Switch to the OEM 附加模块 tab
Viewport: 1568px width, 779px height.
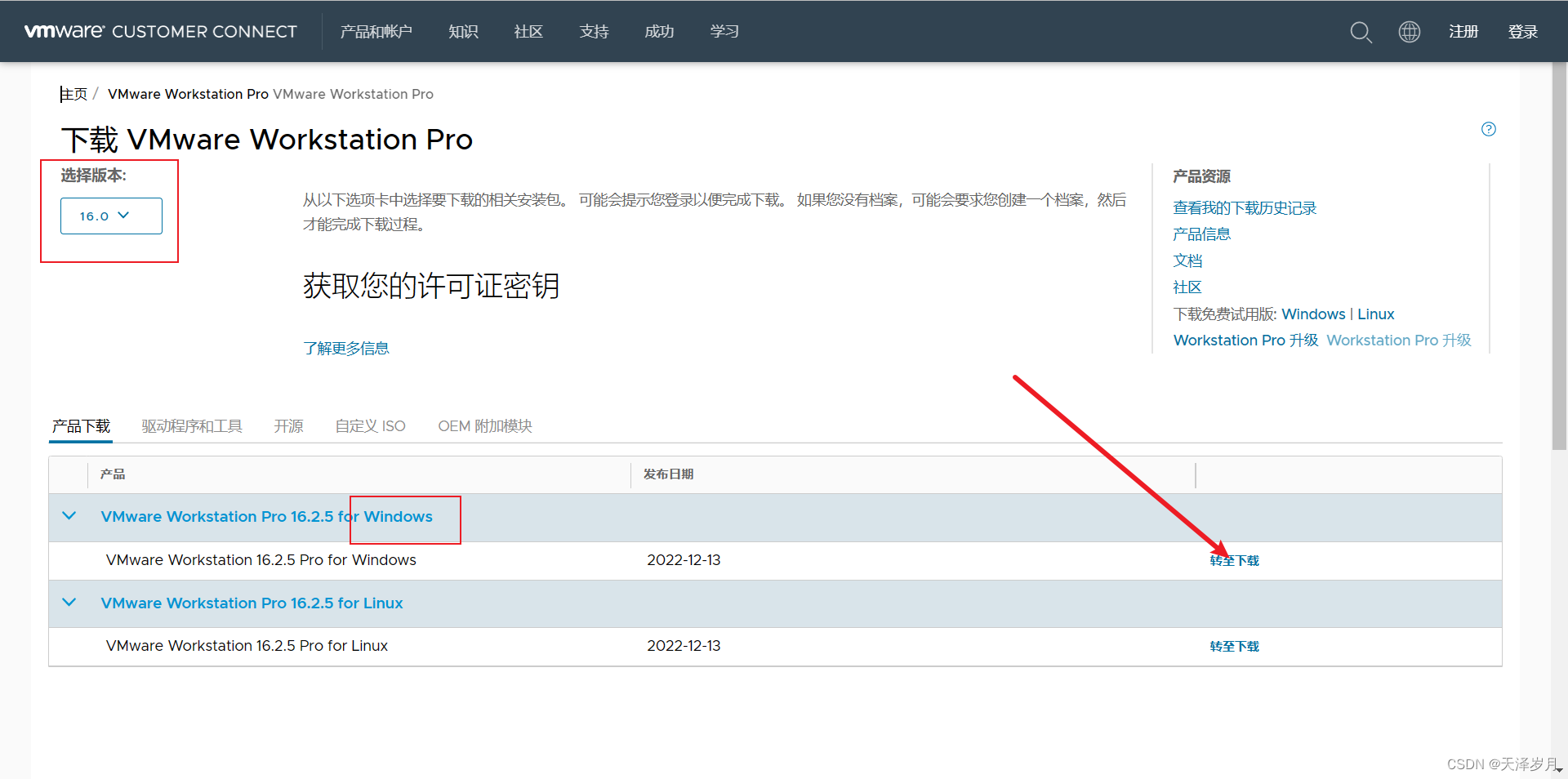click(x=485, y=426)
